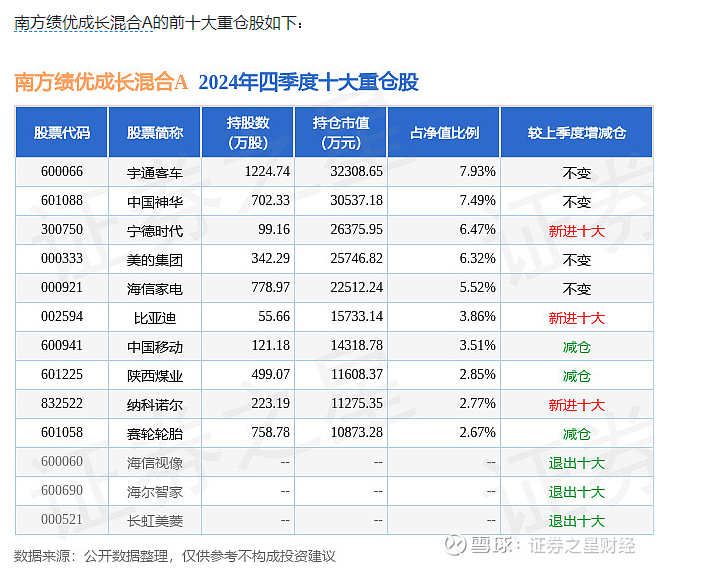The height and width of the screenshot is (576, 703).
Task: Select stock code 600066
Action: click(x=62, y=172)
